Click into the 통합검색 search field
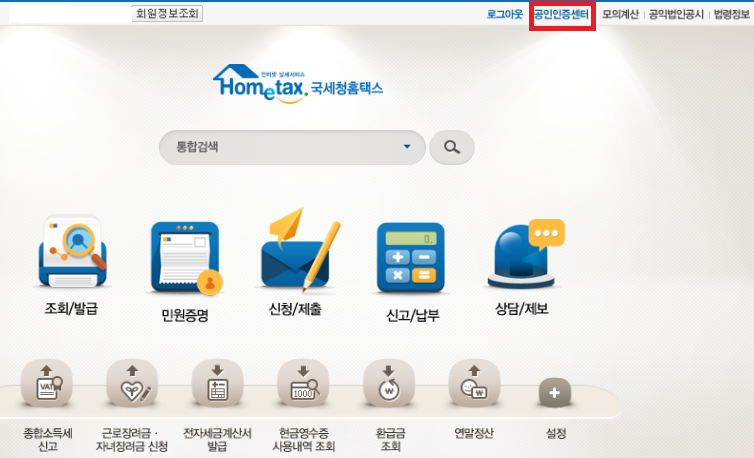 (280, 148)
